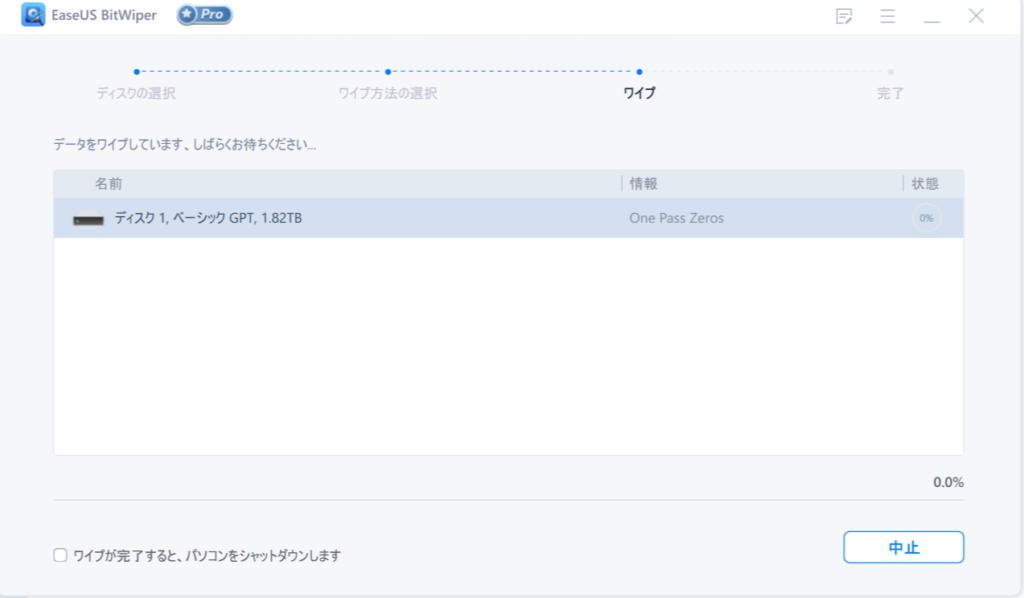Image resolution: width=1024 pixels, height=598 pixels.
Task: Select the 完了 step label
Action: 890,94
